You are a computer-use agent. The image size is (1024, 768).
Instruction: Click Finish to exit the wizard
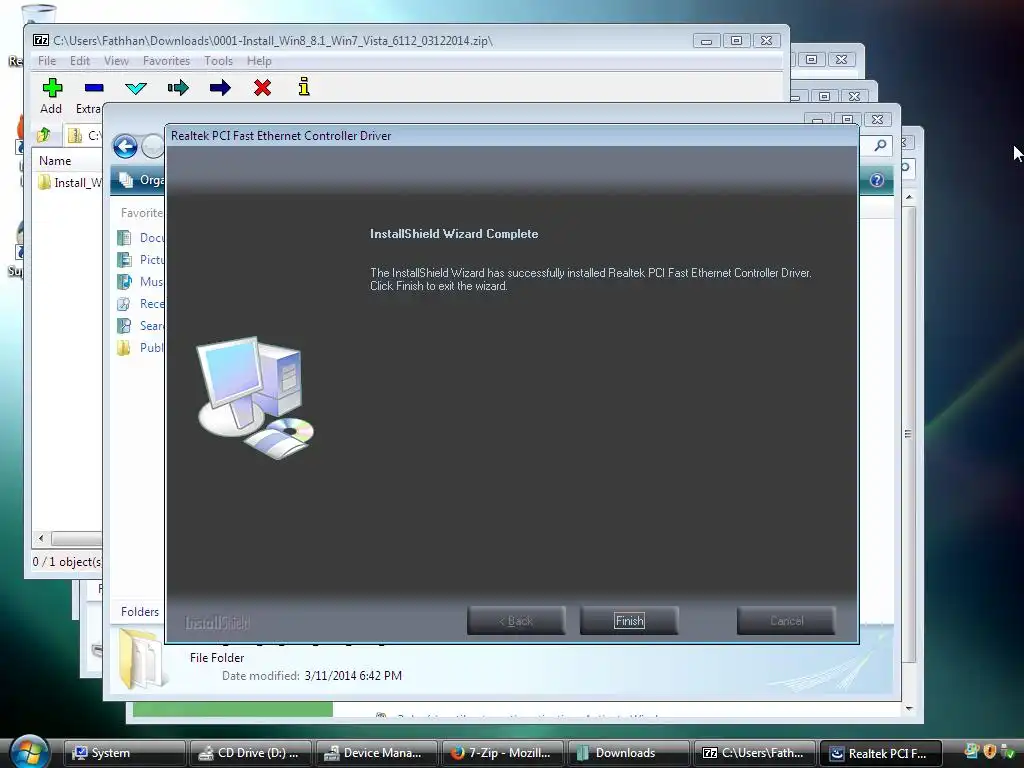click(629, 620)
